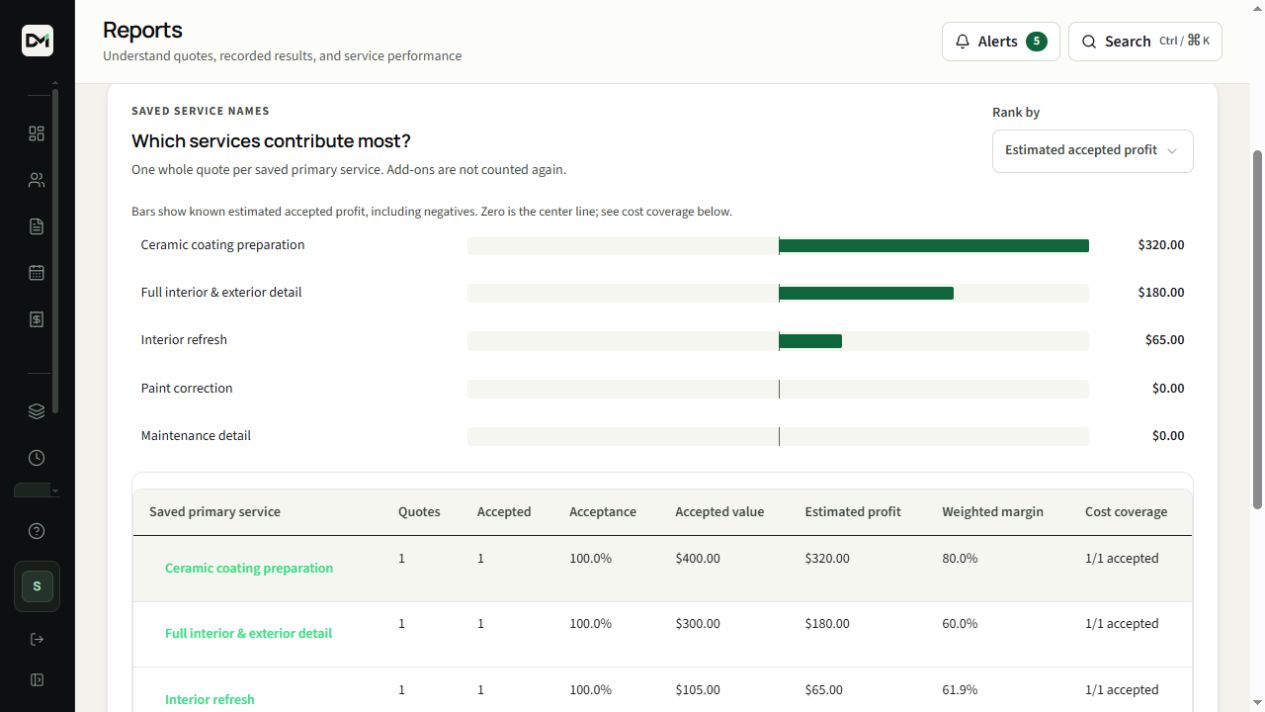
Task: Click the Acceptance column header
Action: click(x=603, y=511)
